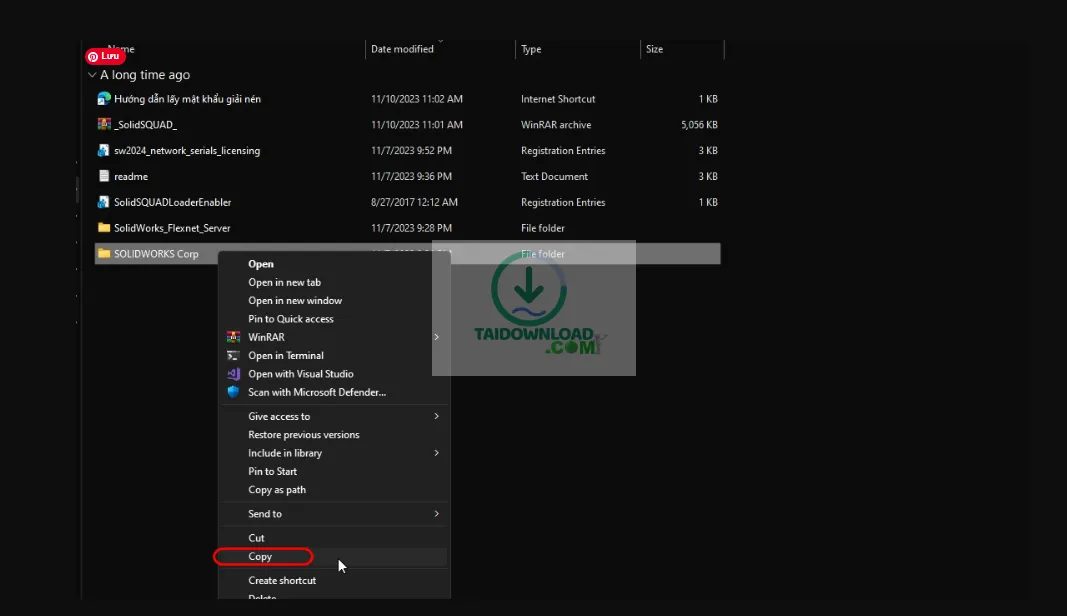This screenshot has width=1067, height=616.
Task: Click the readme text document icon
Action: click(x=104, y=176)
